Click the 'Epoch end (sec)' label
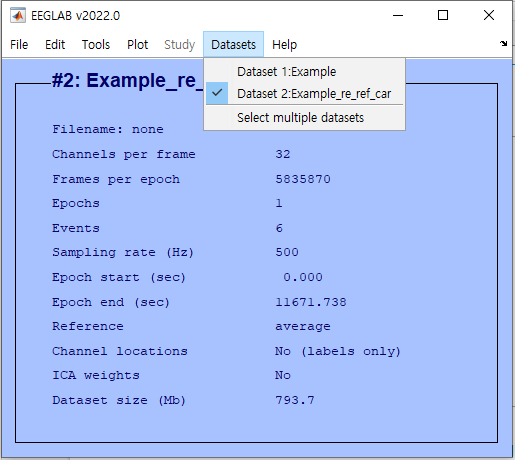The image size is (515, 460). (111, 302)
